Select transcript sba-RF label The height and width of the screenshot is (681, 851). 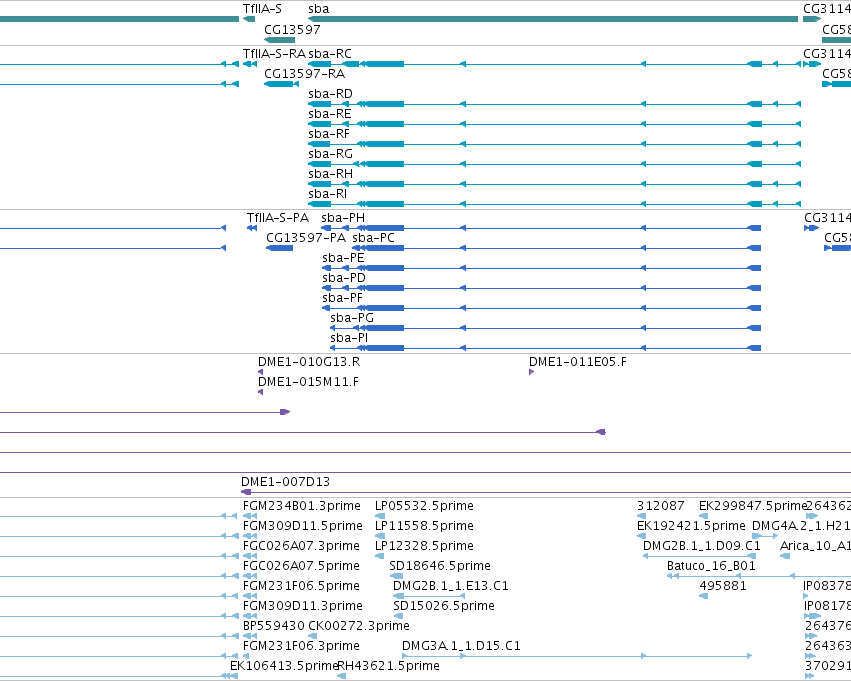pos(329,134)
